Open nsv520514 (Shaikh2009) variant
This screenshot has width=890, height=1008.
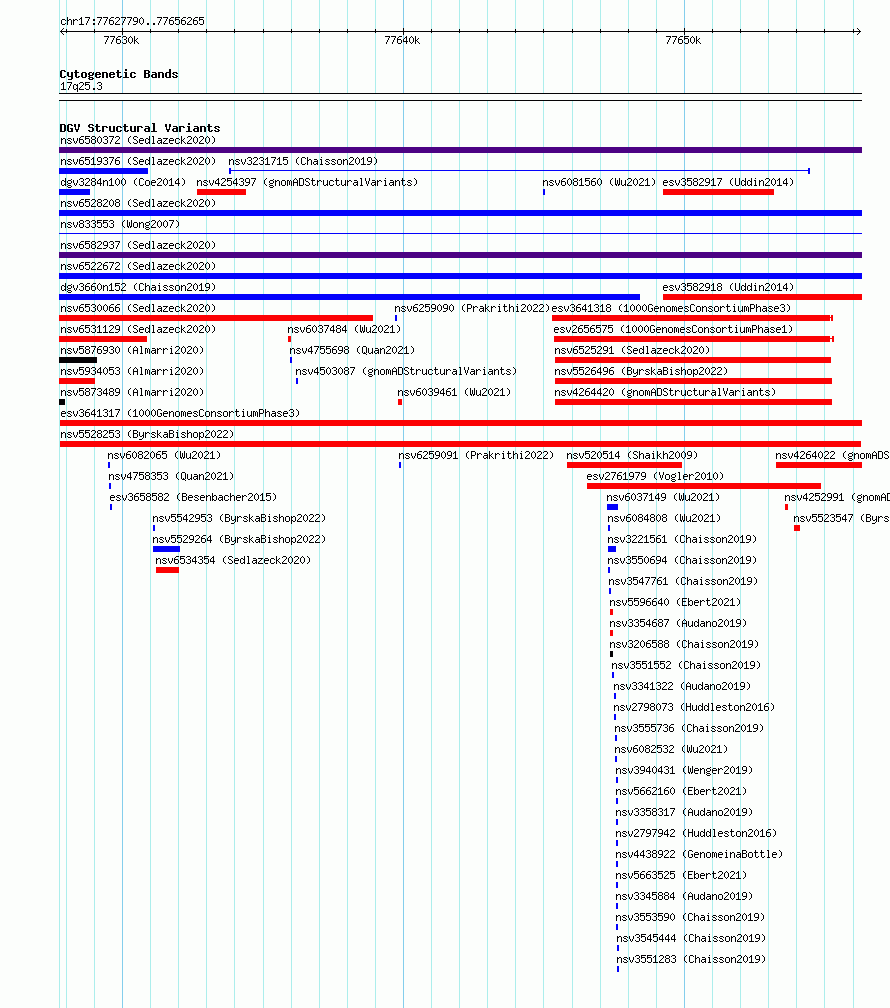point(632,455)
